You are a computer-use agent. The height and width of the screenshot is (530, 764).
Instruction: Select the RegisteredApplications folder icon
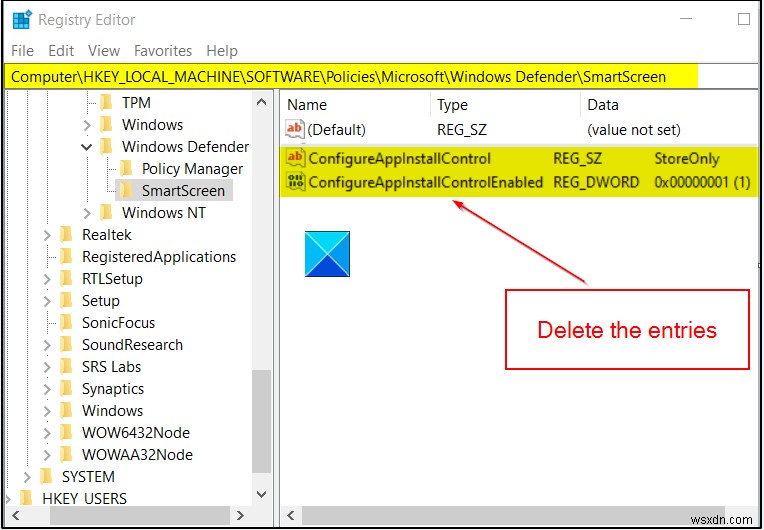tap(66, 257)
